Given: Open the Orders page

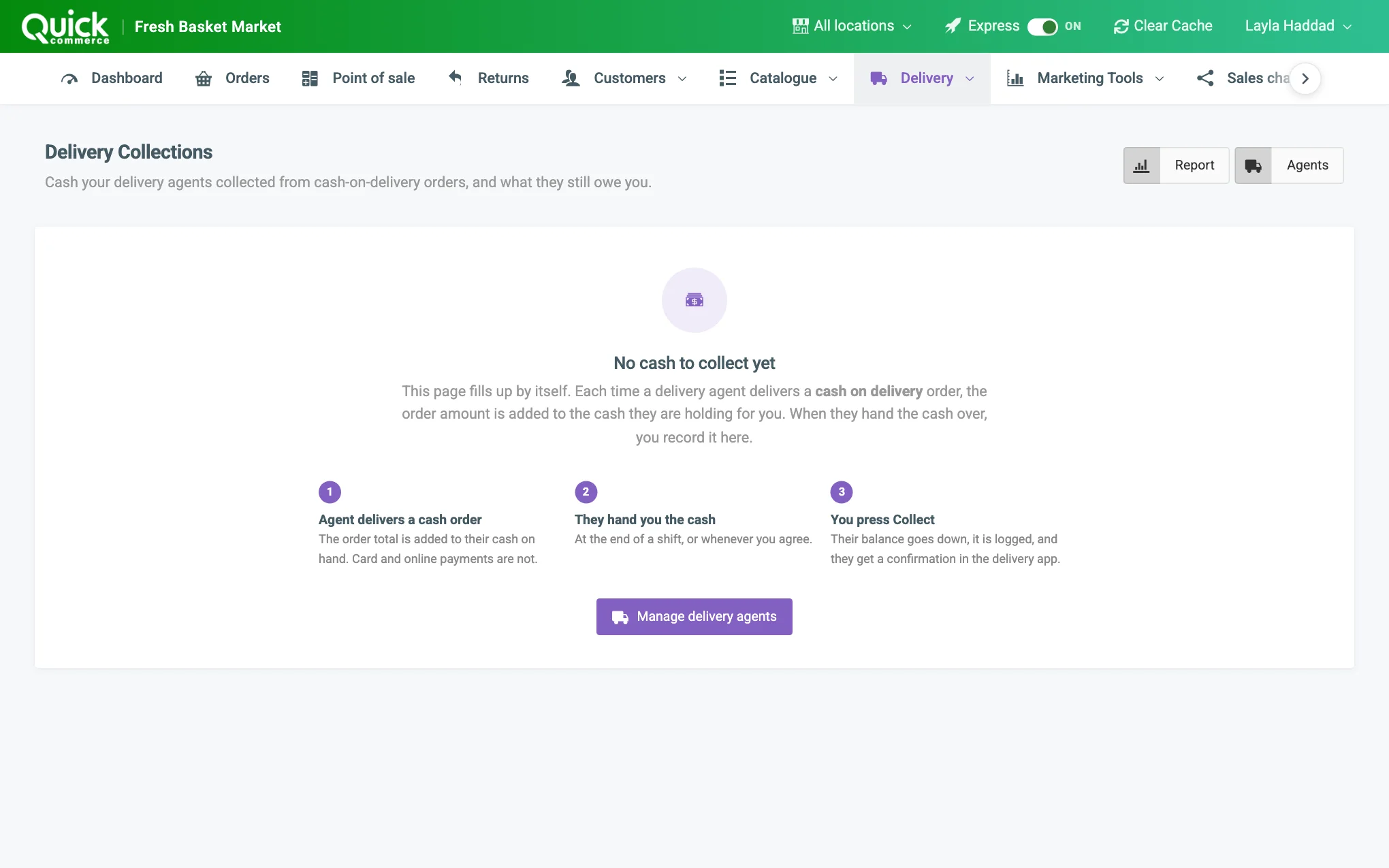Looking at the screenshot, I should click(x=233, y=79).
